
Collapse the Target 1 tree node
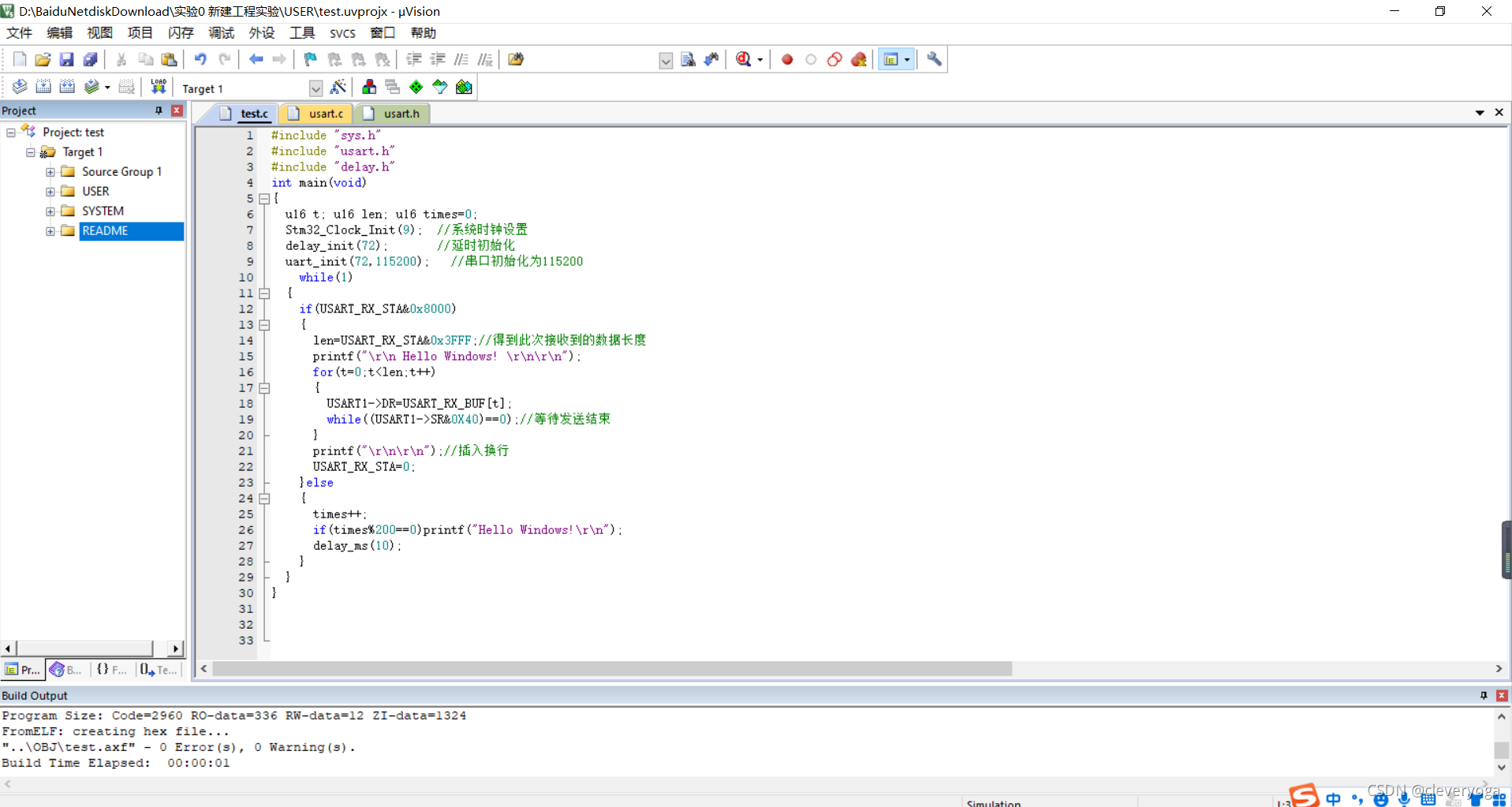pyautogui.click(x=30, y=151)
